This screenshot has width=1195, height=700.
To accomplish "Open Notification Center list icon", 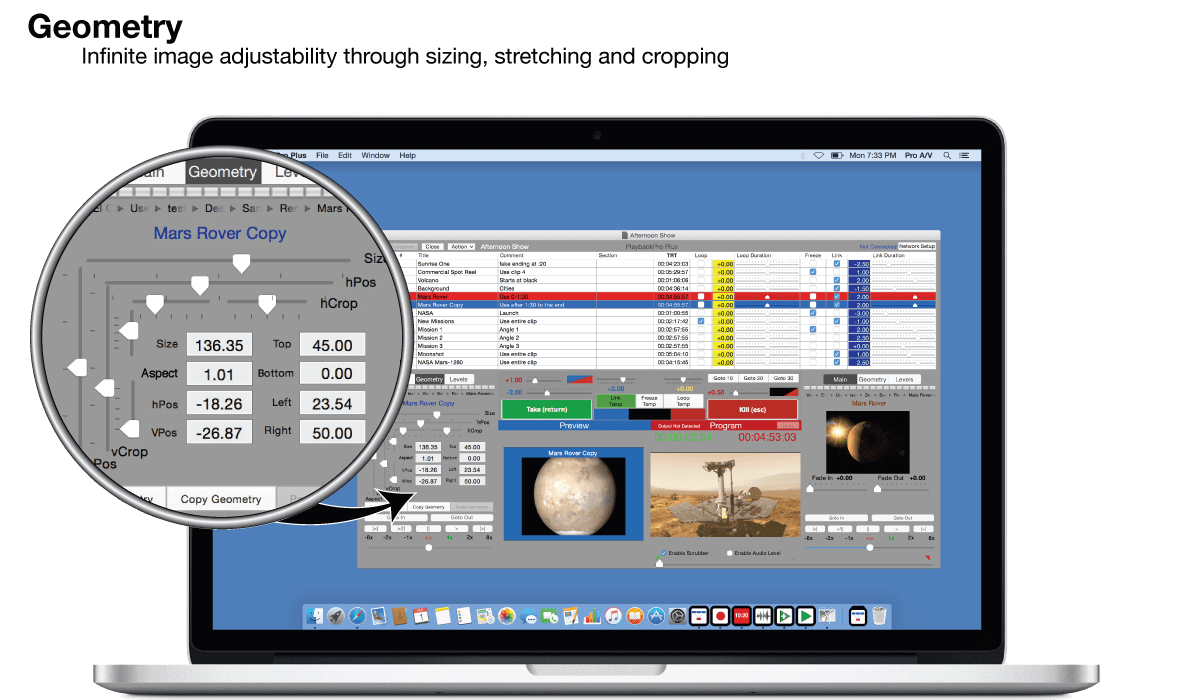I will (x=964, y=156).
